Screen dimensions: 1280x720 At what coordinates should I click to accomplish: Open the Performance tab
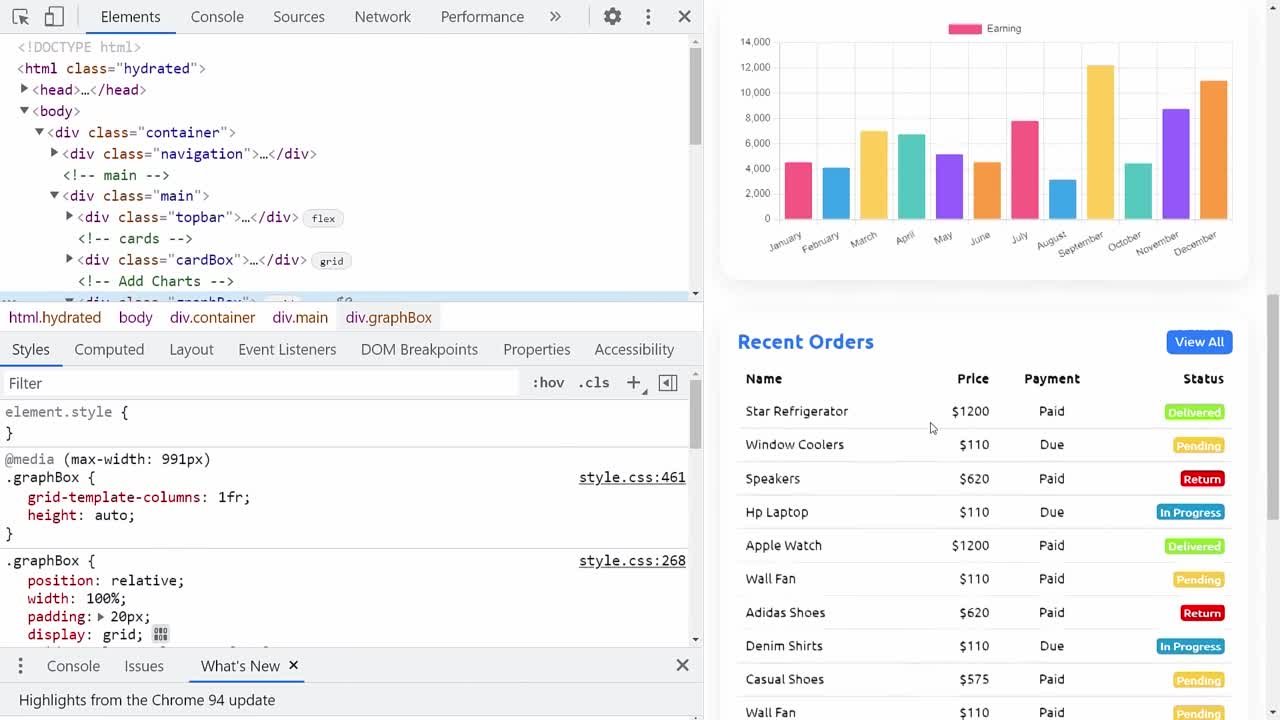tap(482, 17)
